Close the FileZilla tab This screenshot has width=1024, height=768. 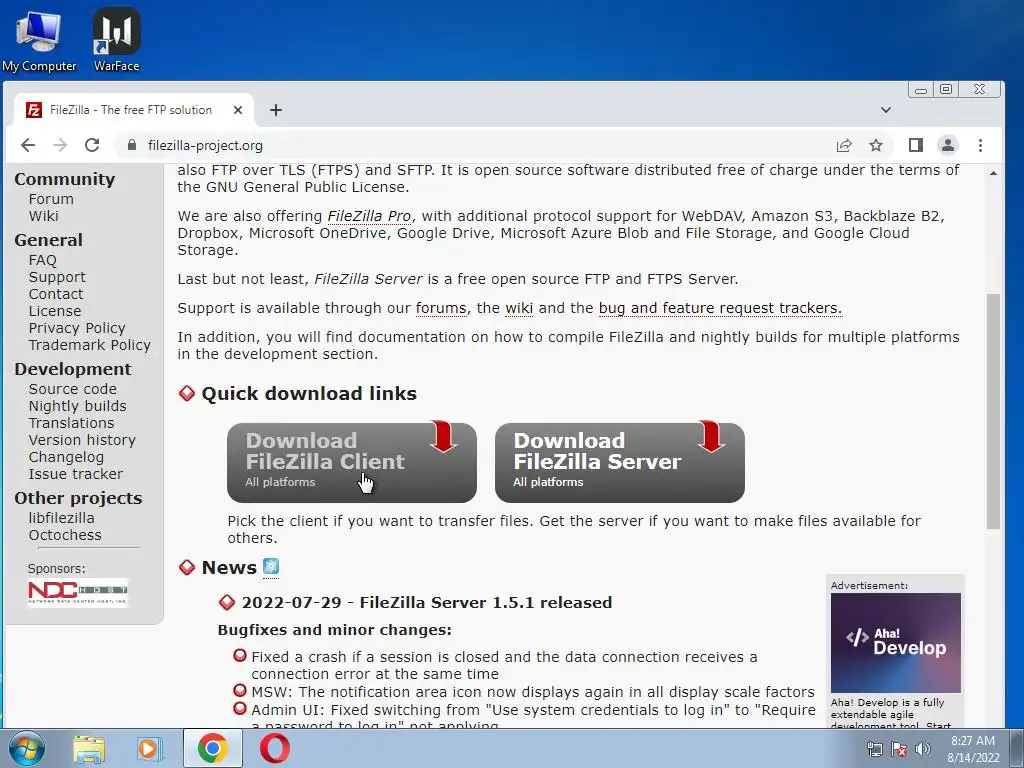point(238,110)
